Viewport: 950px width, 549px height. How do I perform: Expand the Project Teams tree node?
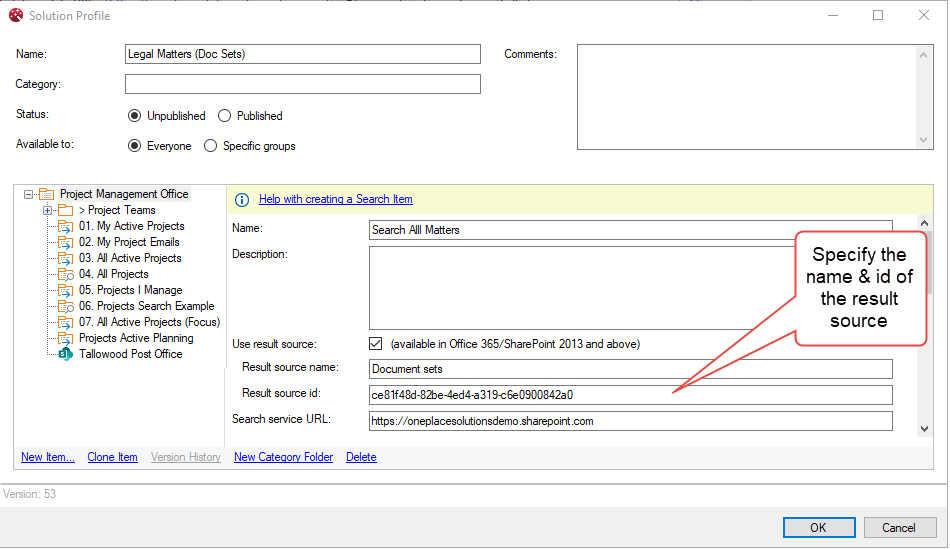(47, 210)
